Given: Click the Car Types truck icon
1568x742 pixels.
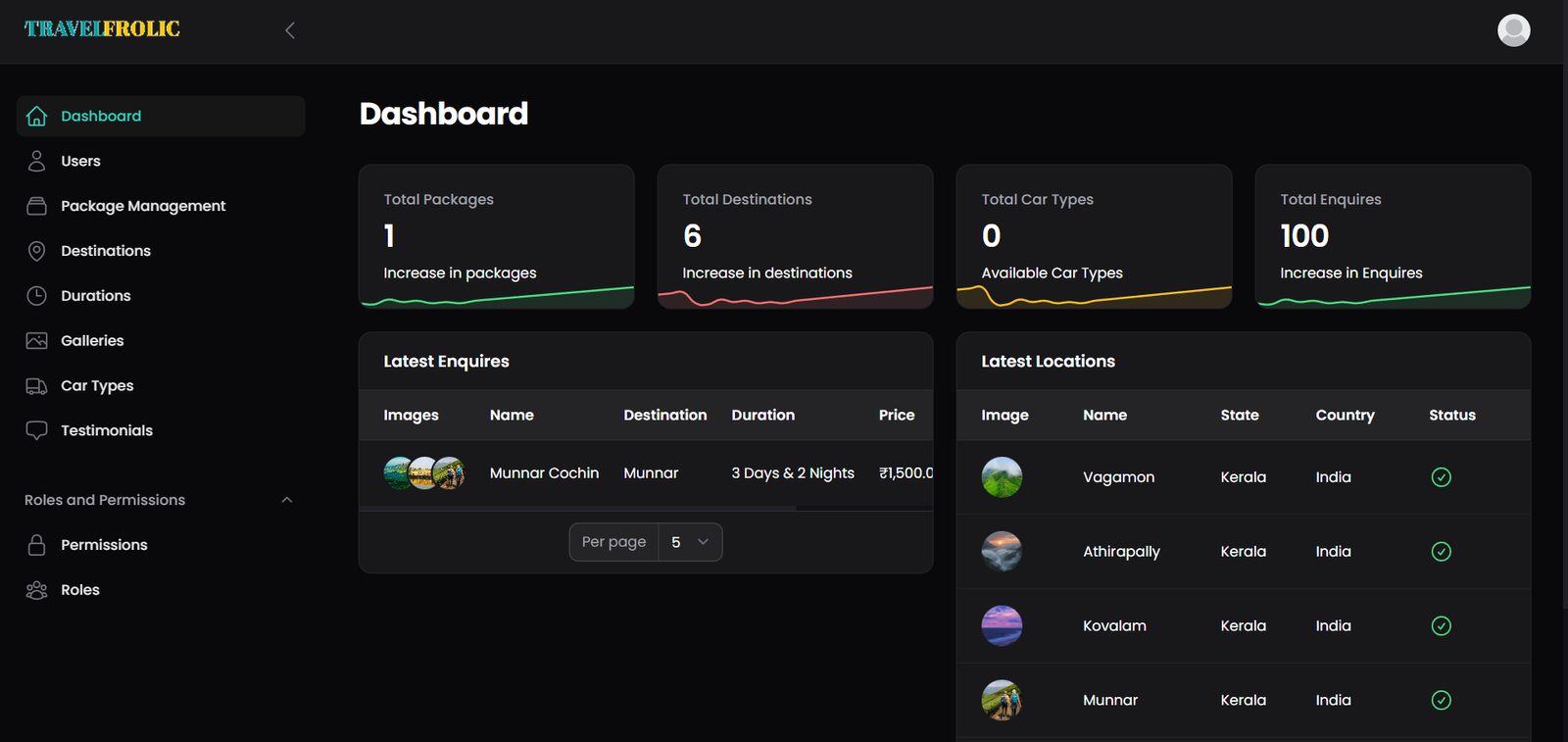Looking at the screenshot, I should point(36,386).
